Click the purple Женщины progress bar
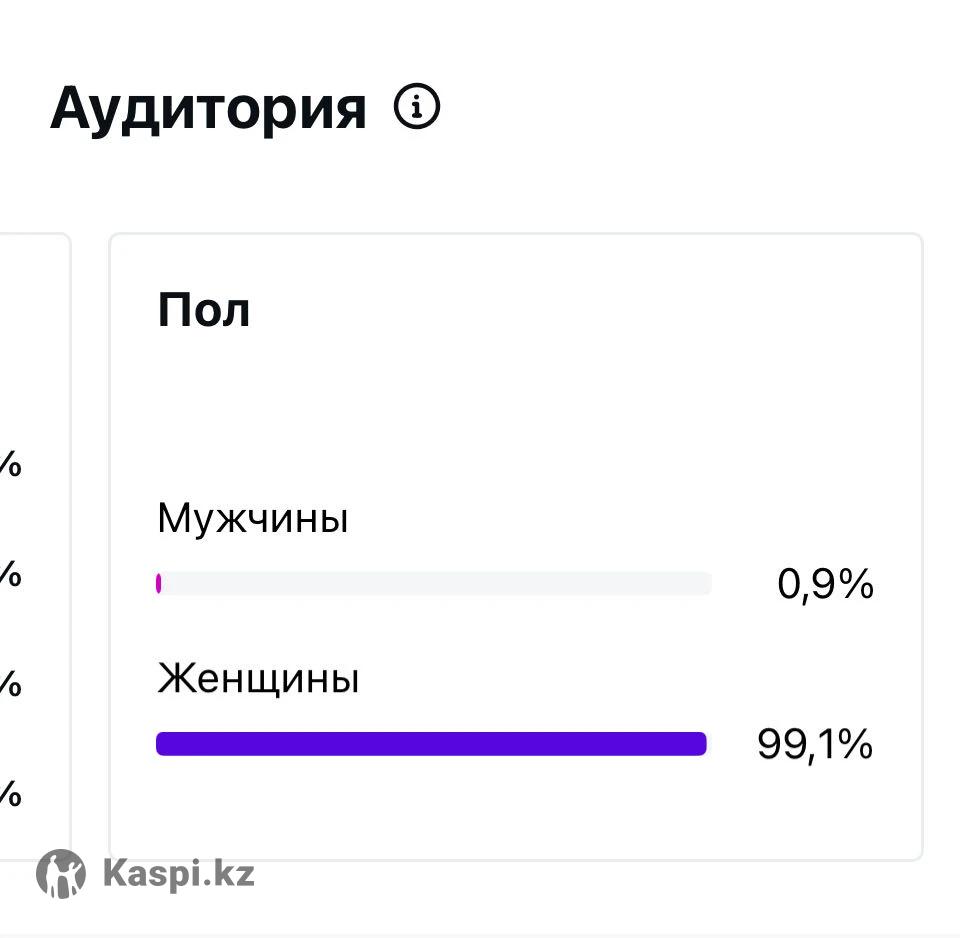The image size is (960, 938). [x=431, y=744]
